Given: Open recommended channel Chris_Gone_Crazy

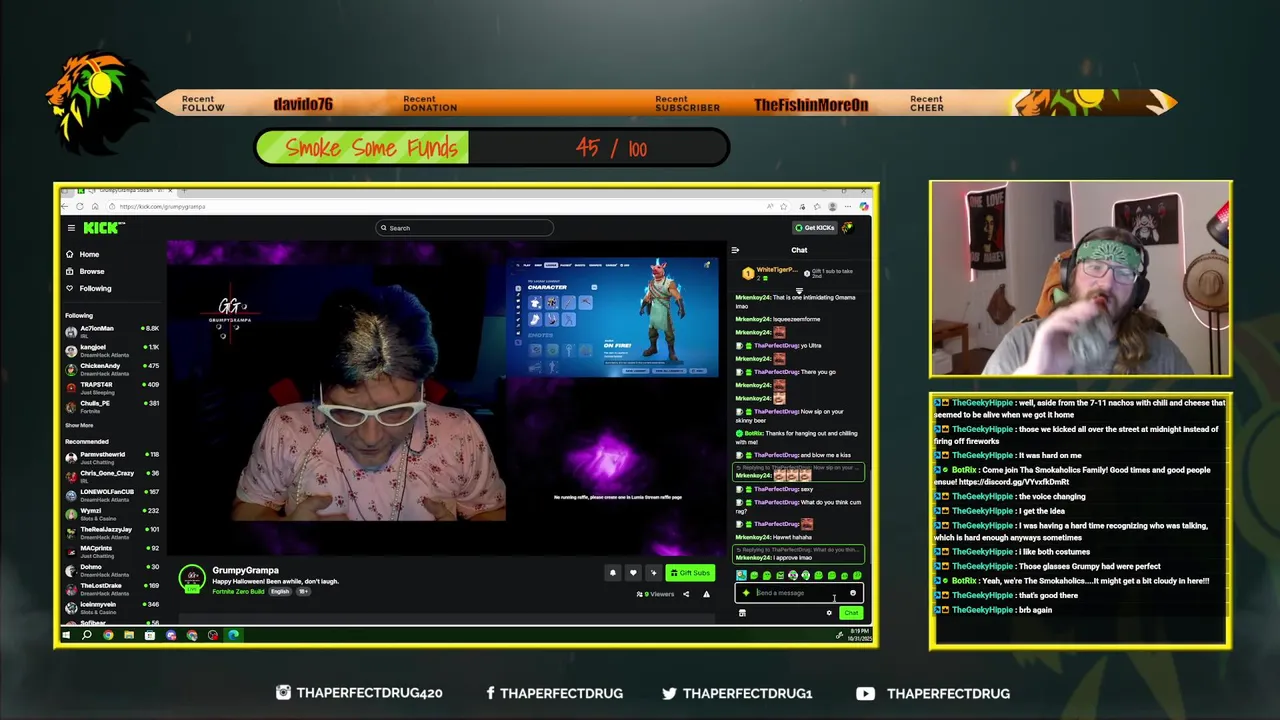Looking at the screenshot, I should pos(112,475).
